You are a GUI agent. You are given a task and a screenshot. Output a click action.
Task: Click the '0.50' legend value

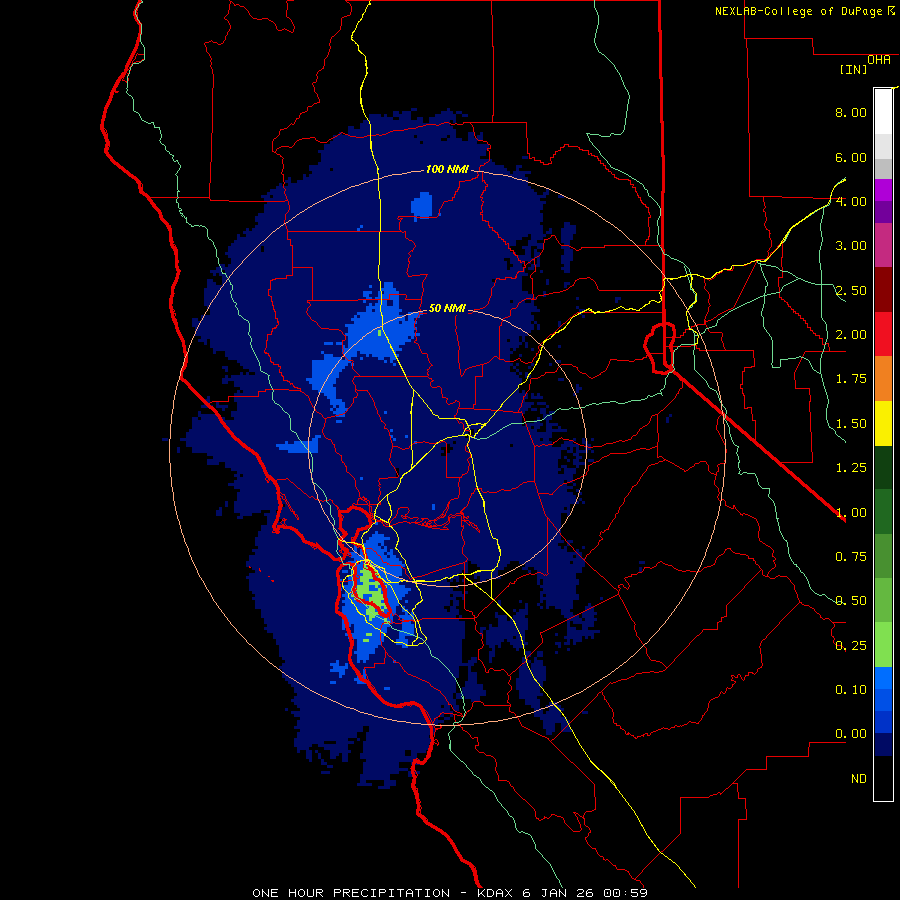click(851, 601)
